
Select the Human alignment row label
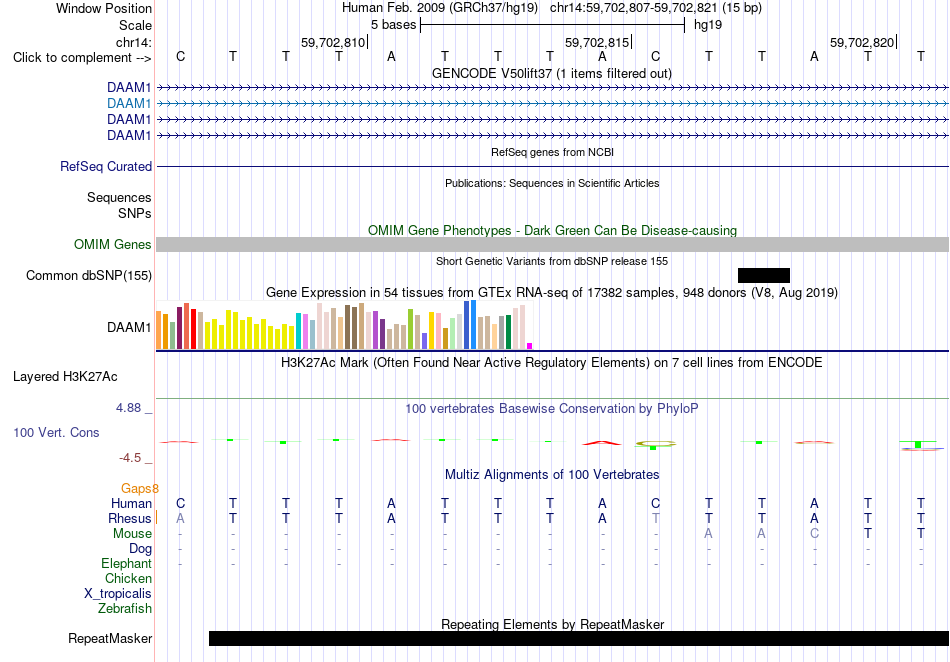coord(131,503)
